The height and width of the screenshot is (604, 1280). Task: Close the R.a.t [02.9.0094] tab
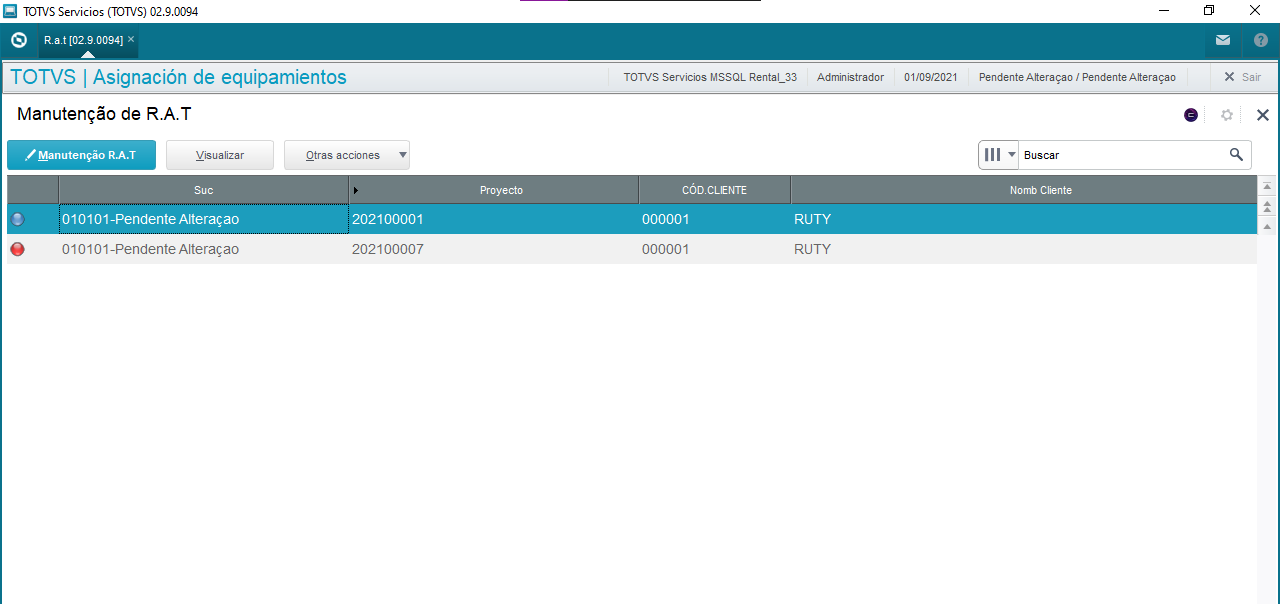point(131,39)
